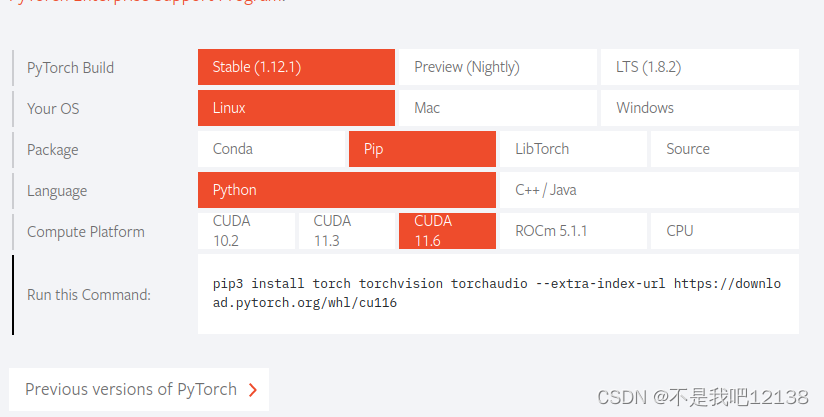The height and width of the screenshot is (417, 824).
Task: Pick Windows as your OS
Action: click(x=699, y=108)
